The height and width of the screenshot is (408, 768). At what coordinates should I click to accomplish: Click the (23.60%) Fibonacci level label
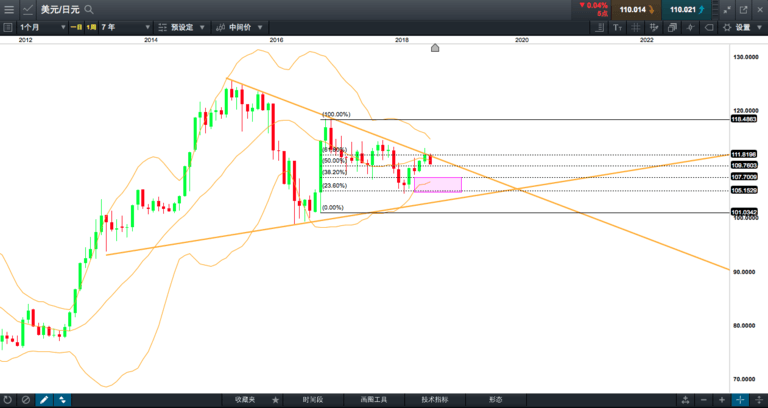click(335, 186)
